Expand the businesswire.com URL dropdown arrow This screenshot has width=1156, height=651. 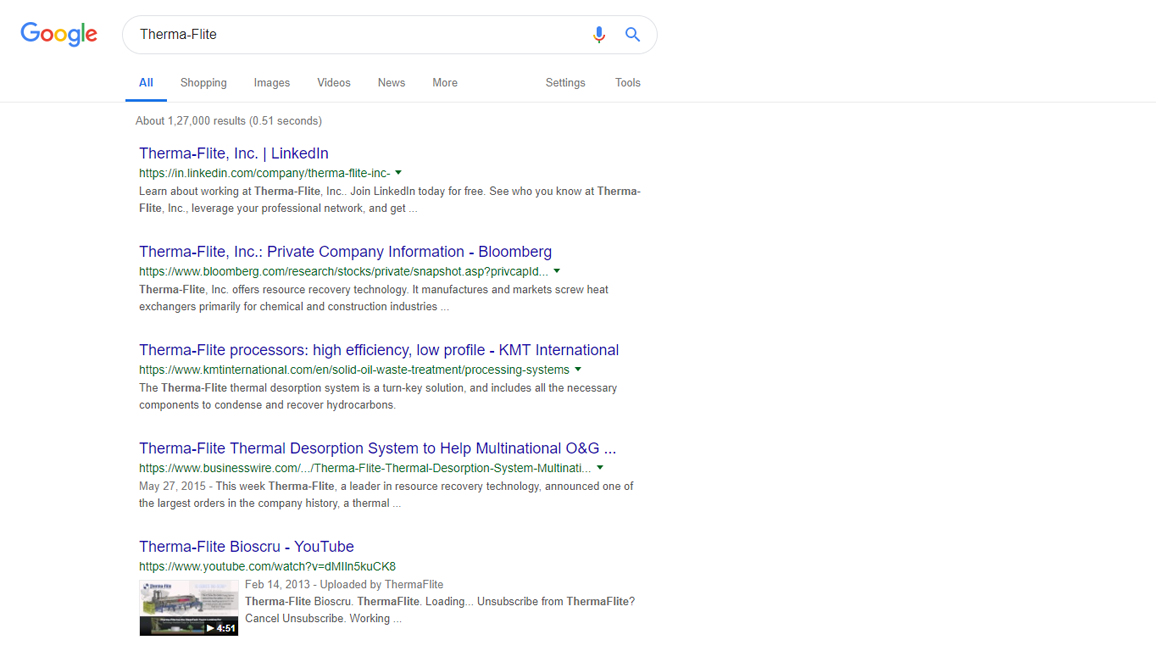(x=600, y=467)
